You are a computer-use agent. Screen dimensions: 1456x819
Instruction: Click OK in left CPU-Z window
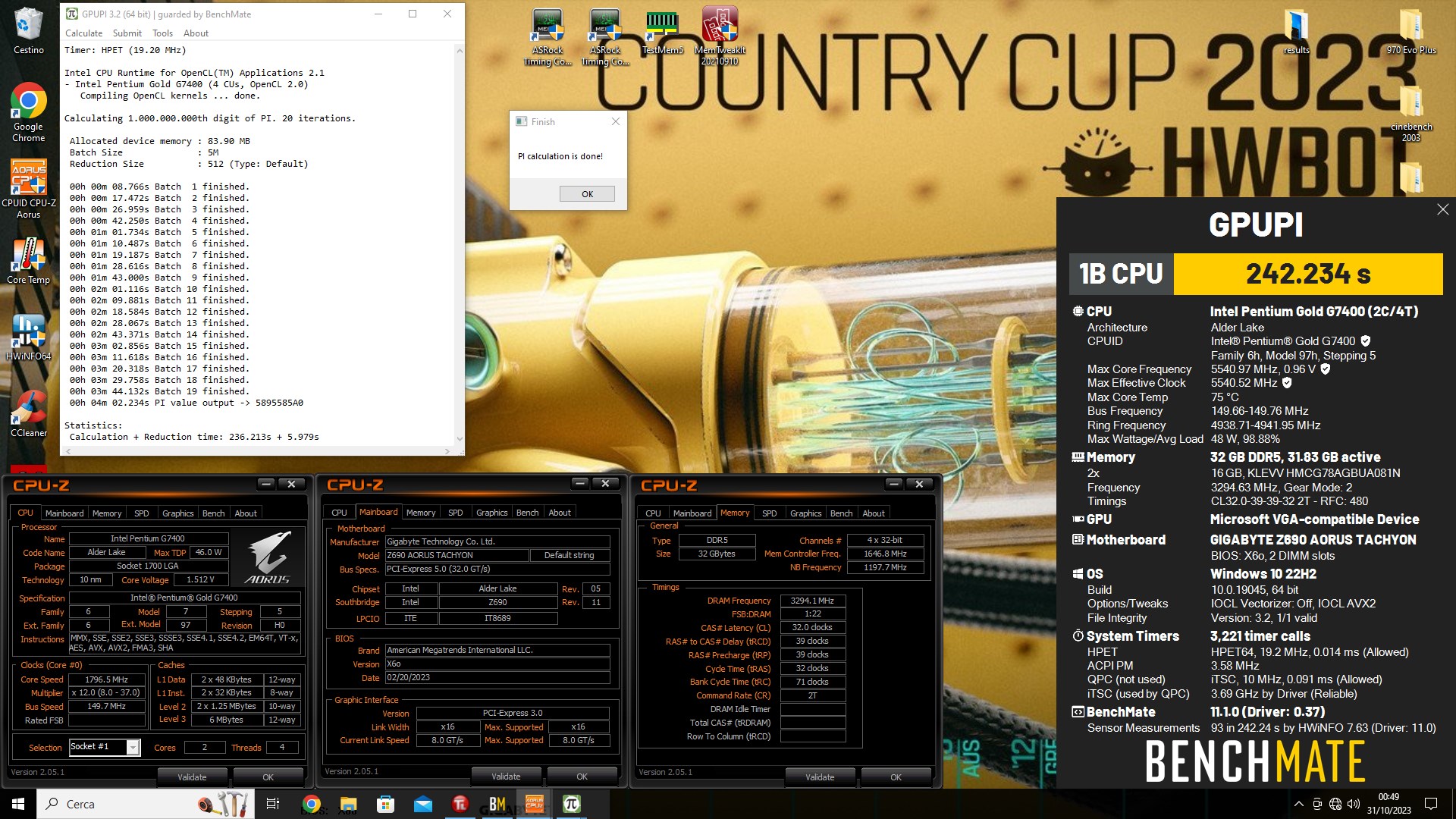click(268, 777)
